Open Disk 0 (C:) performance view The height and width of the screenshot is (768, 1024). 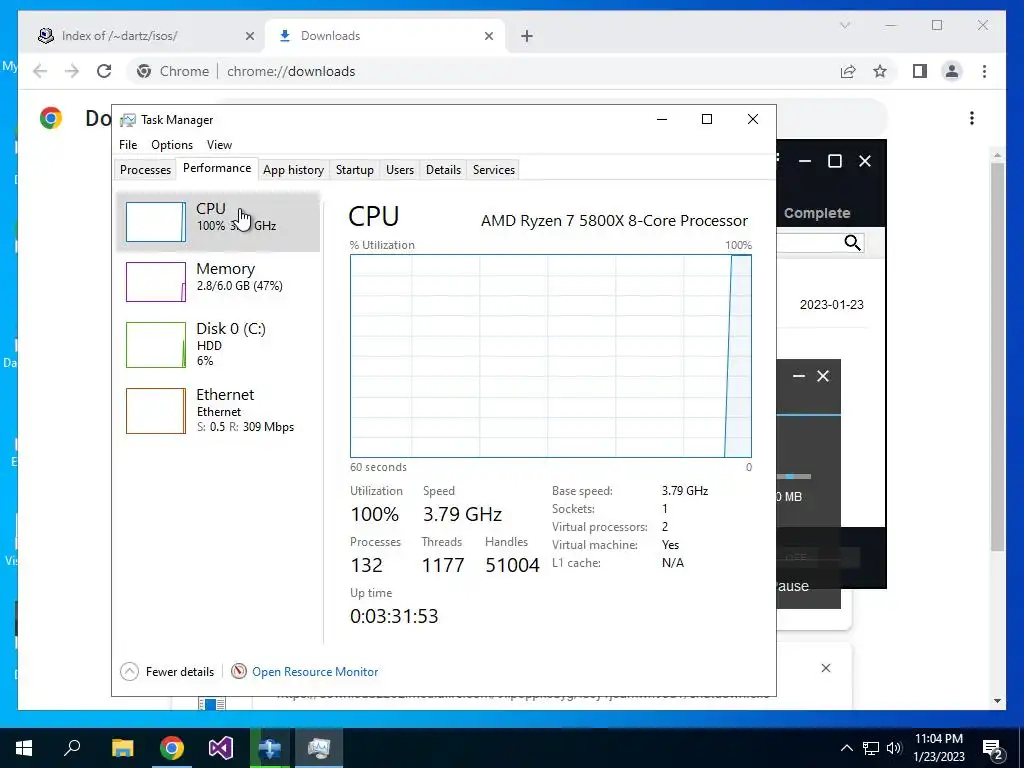point(218,344)
